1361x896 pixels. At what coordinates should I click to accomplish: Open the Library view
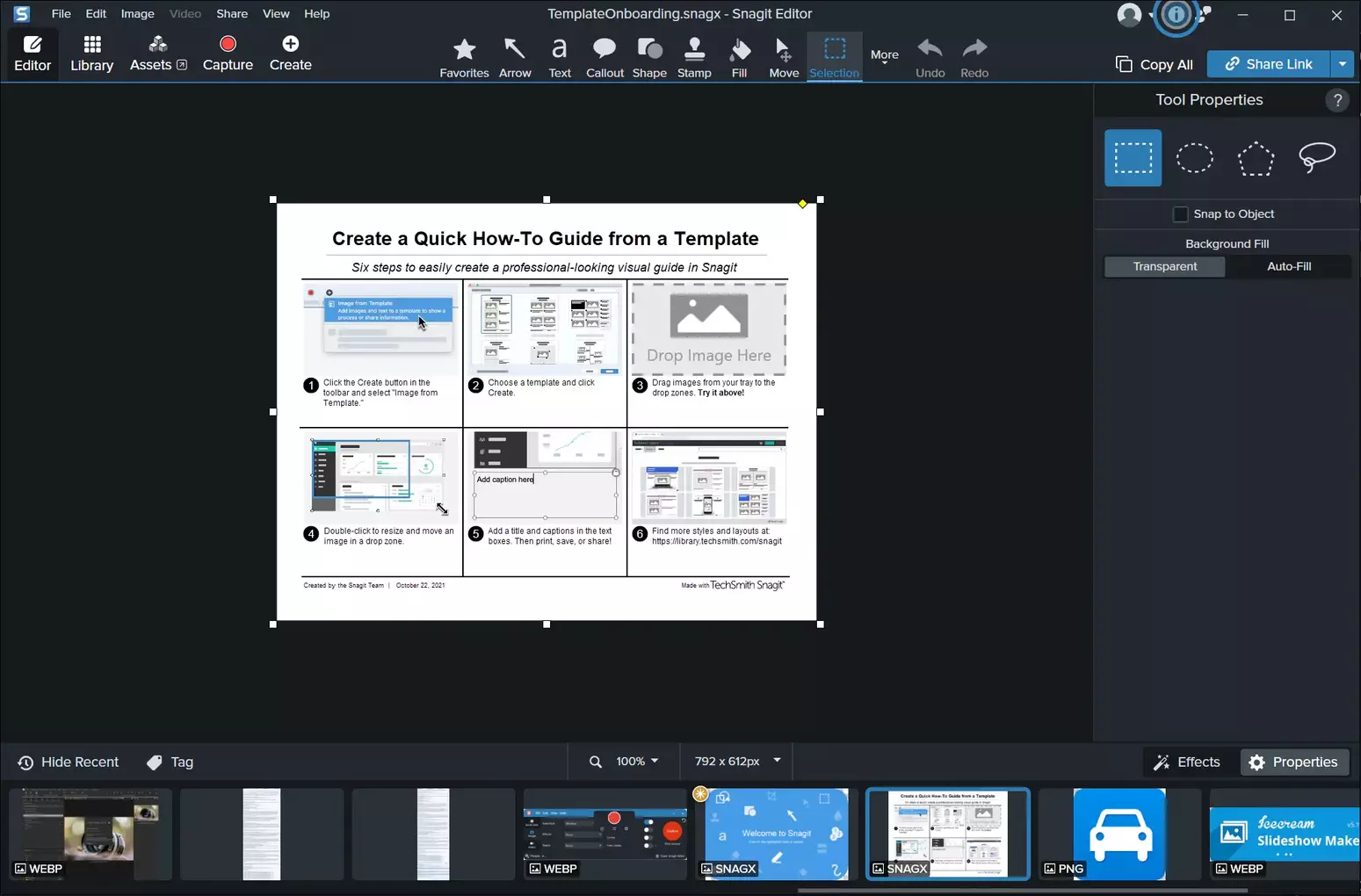91,54
